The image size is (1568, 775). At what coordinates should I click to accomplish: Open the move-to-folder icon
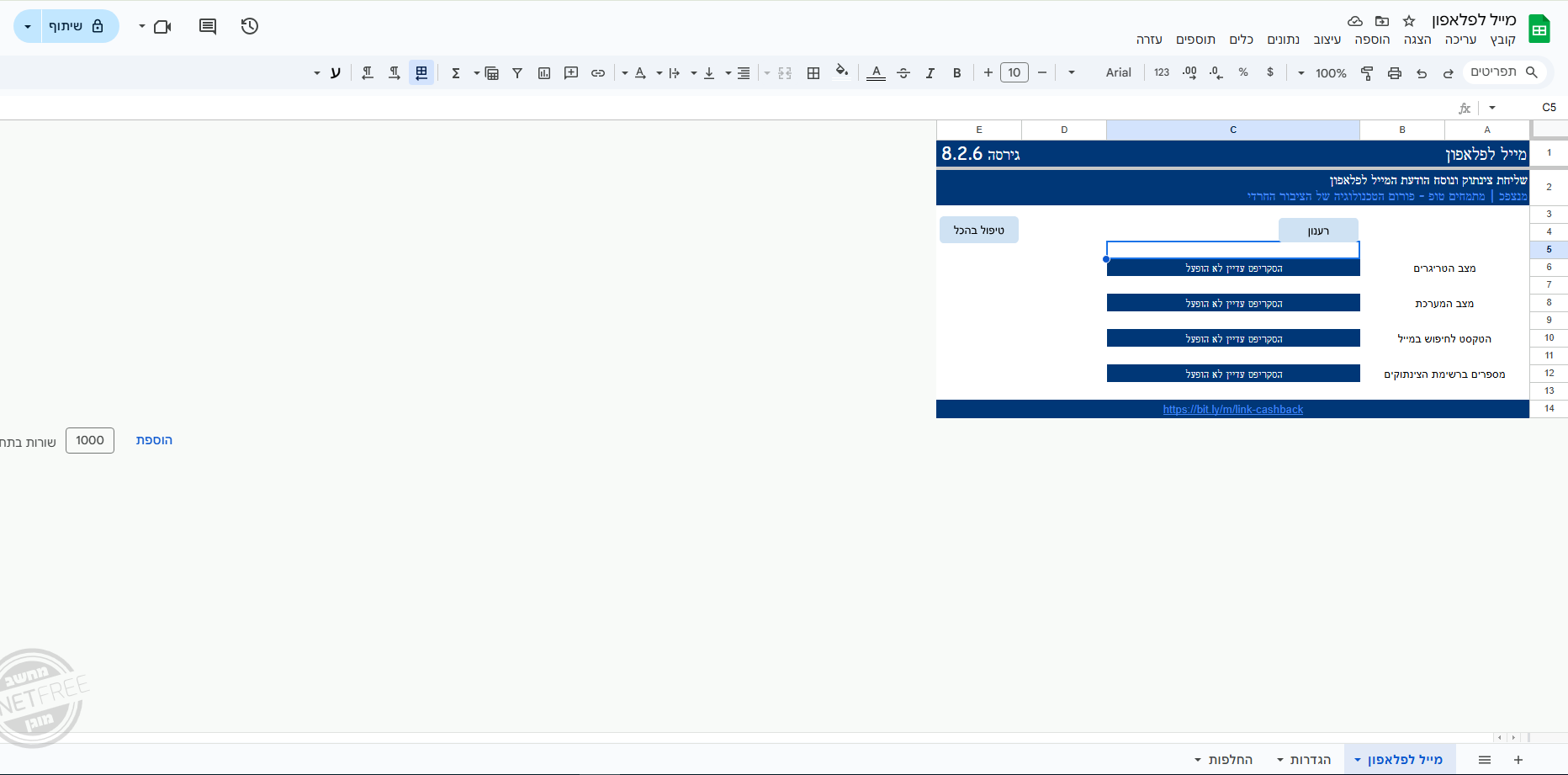coord(1382,21)
